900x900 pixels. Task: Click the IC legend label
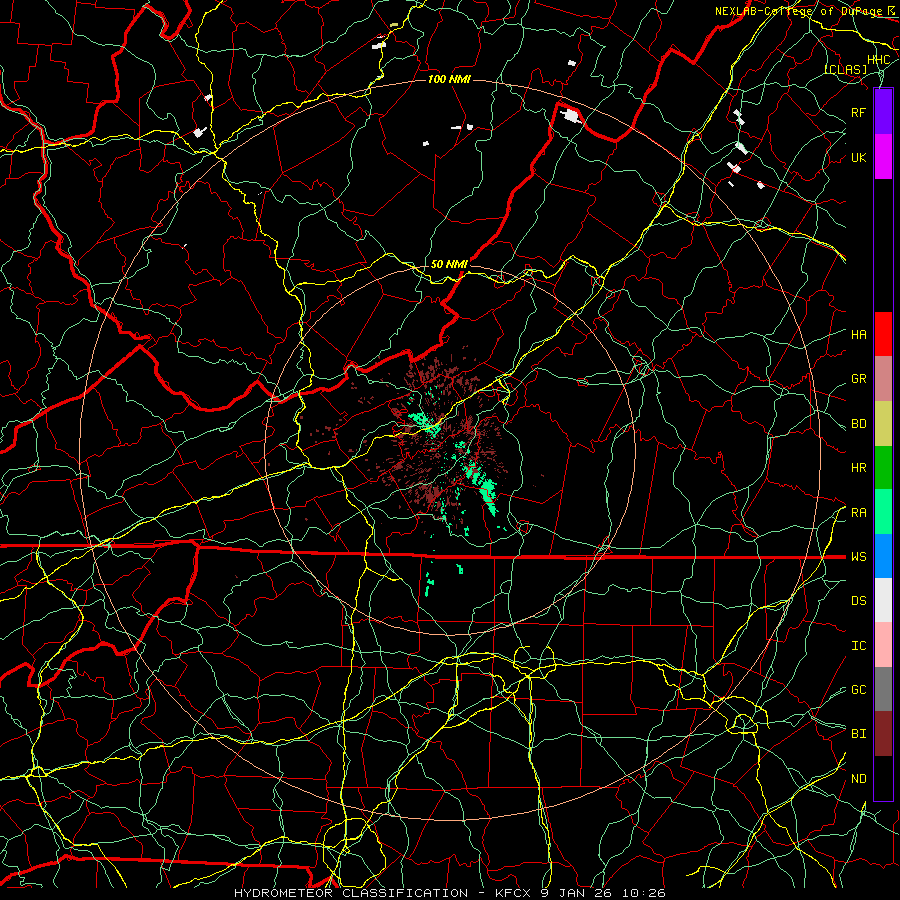(x=858, y=646)
